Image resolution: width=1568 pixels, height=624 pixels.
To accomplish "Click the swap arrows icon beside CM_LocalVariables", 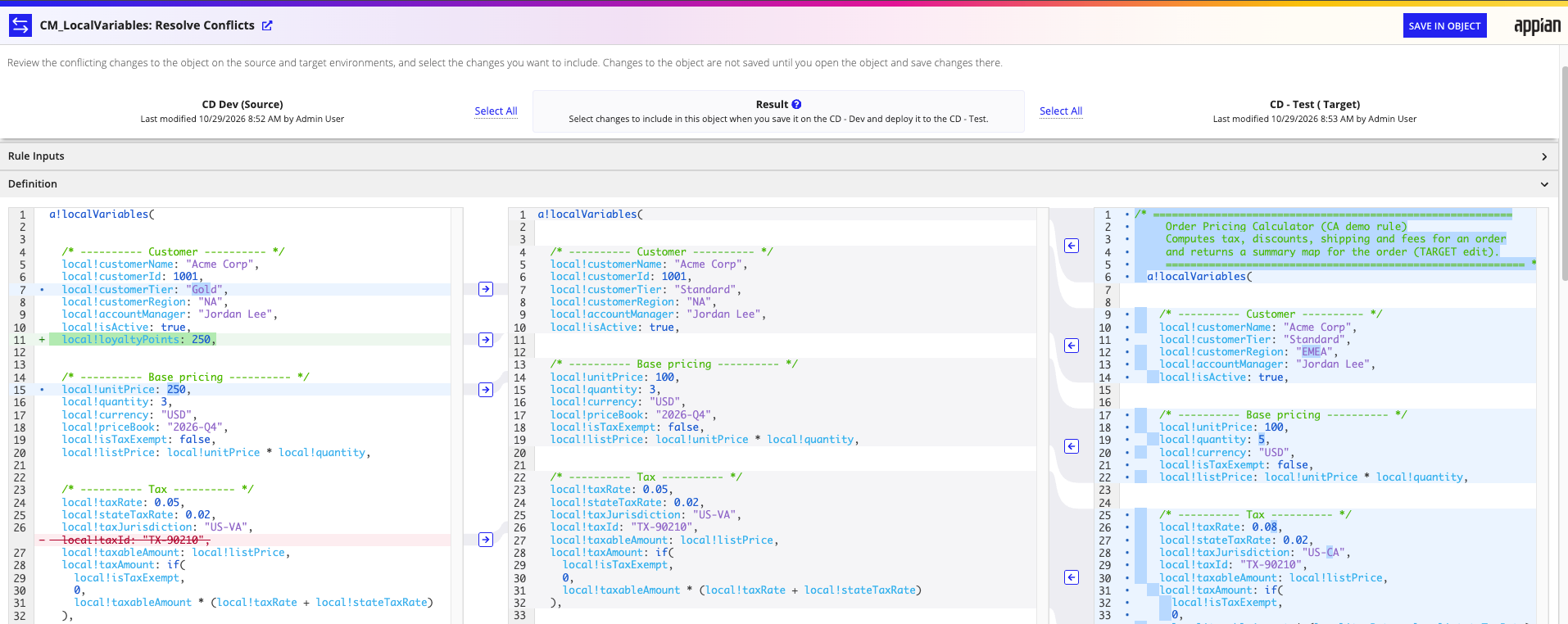I will click(20, 25).
